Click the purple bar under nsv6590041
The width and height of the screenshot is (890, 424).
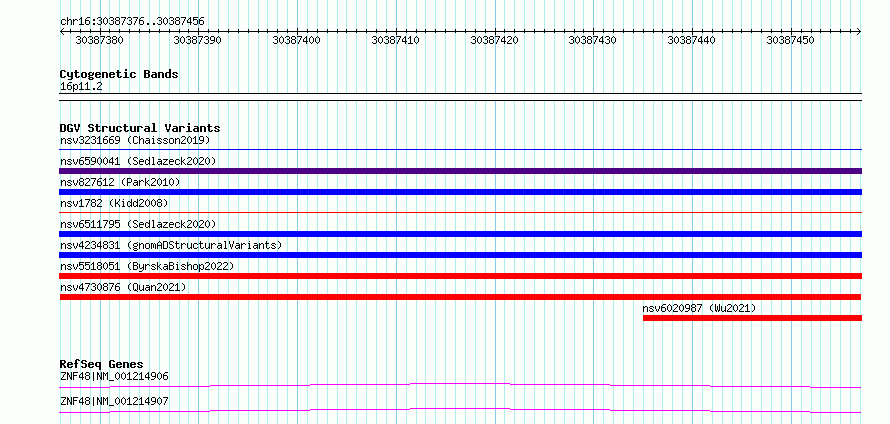(x=460, y=171)
